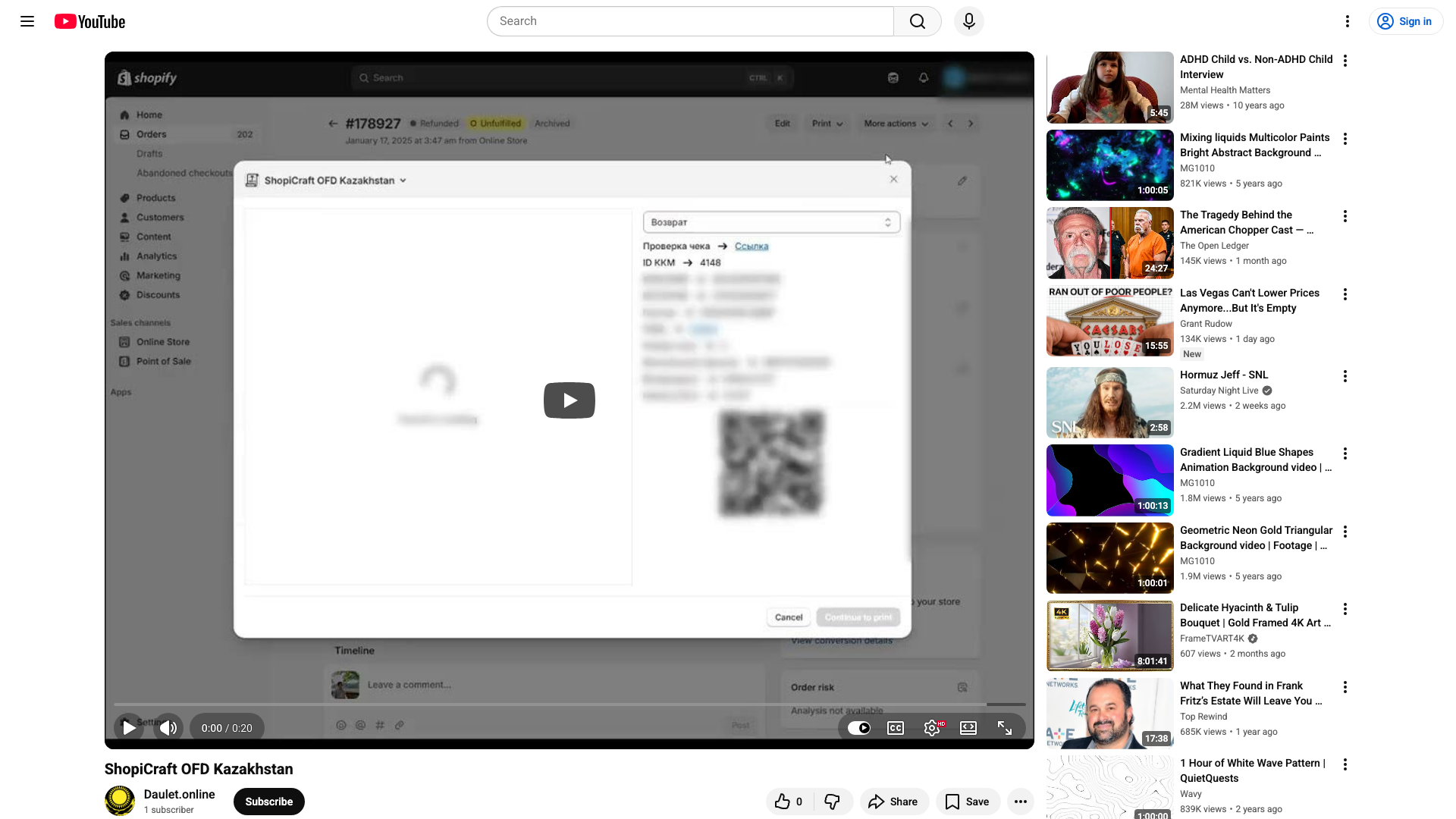The width and height of the screenshot is (1456, 819).
Task: Enter fullscreen mode on the player
Action: click(x=1005, y=728)
